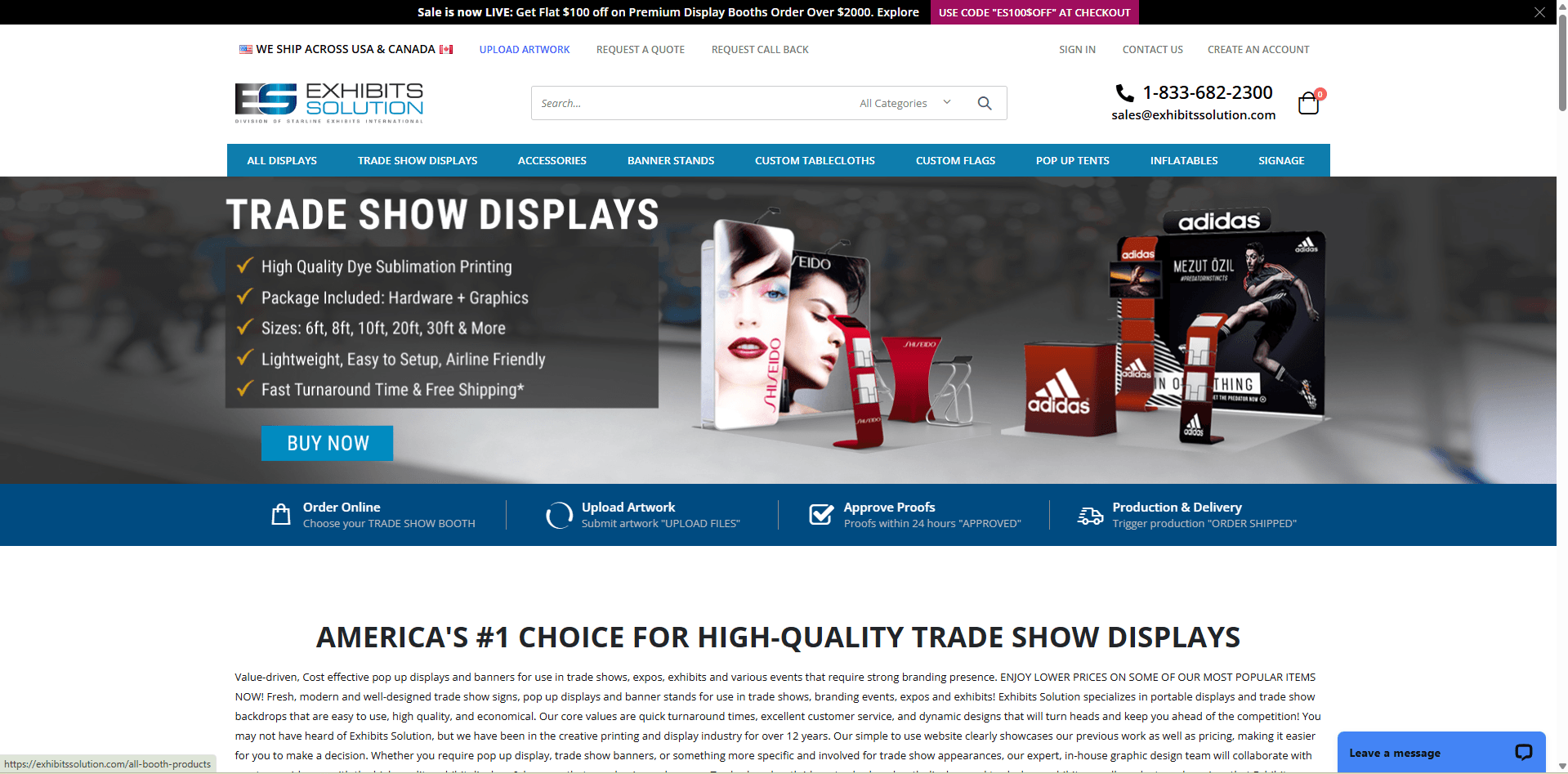Click the phone handset icon
Screen dimensions: 1568x774
pyautogui.click(x=1124, y=93)
